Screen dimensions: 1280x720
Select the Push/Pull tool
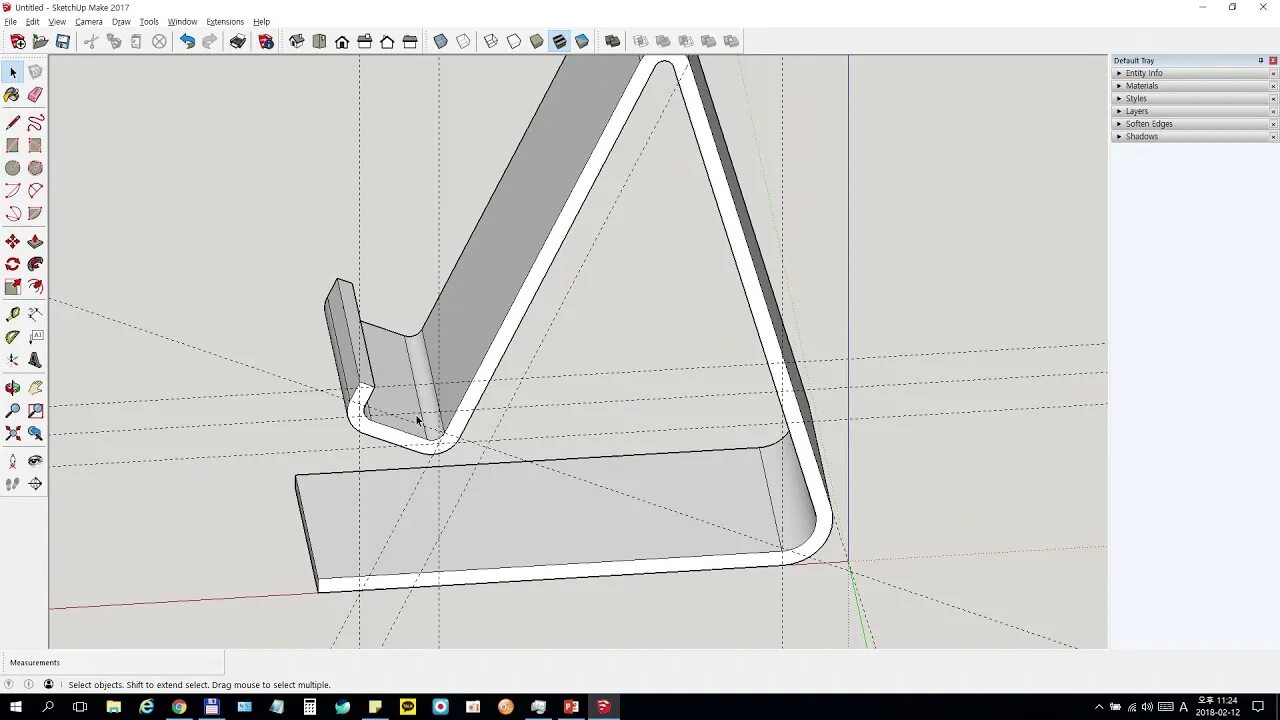point(35,242)
